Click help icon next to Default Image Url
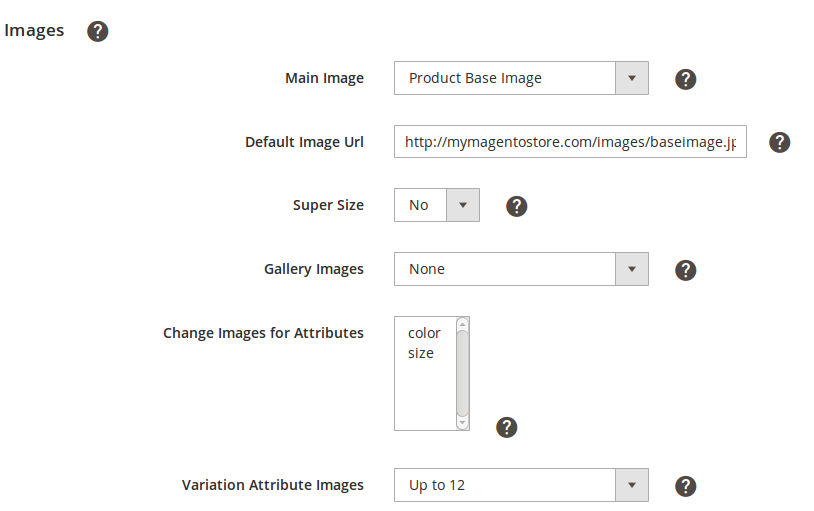 [780, 142]
